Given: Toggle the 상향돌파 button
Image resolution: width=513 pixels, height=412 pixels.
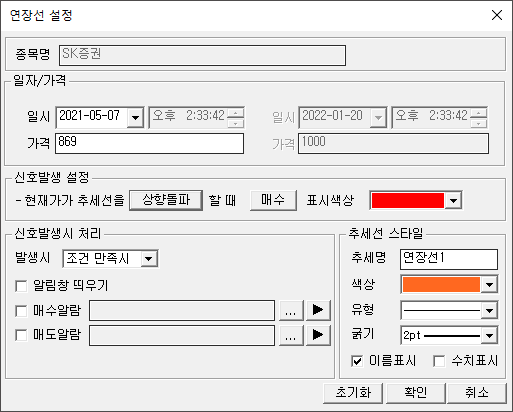Looking at the screenshot, I should click(166, 200).
